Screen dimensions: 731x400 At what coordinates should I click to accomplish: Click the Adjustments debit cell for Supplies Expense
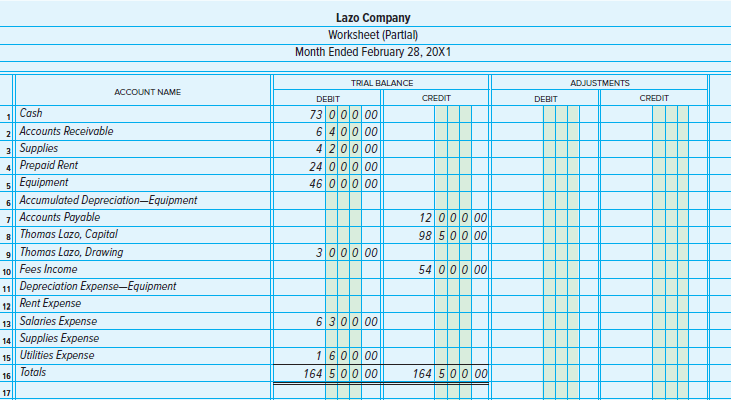tap(544, 338)
